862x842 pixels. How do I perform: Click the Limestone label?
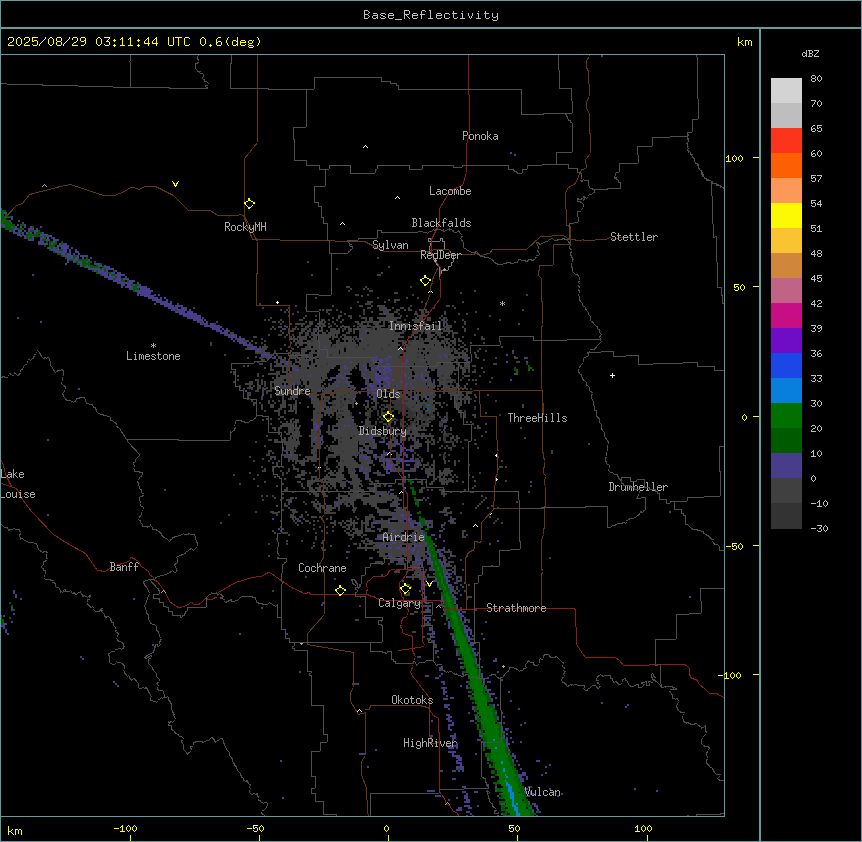pyautogui.click(x=153, y=356)
